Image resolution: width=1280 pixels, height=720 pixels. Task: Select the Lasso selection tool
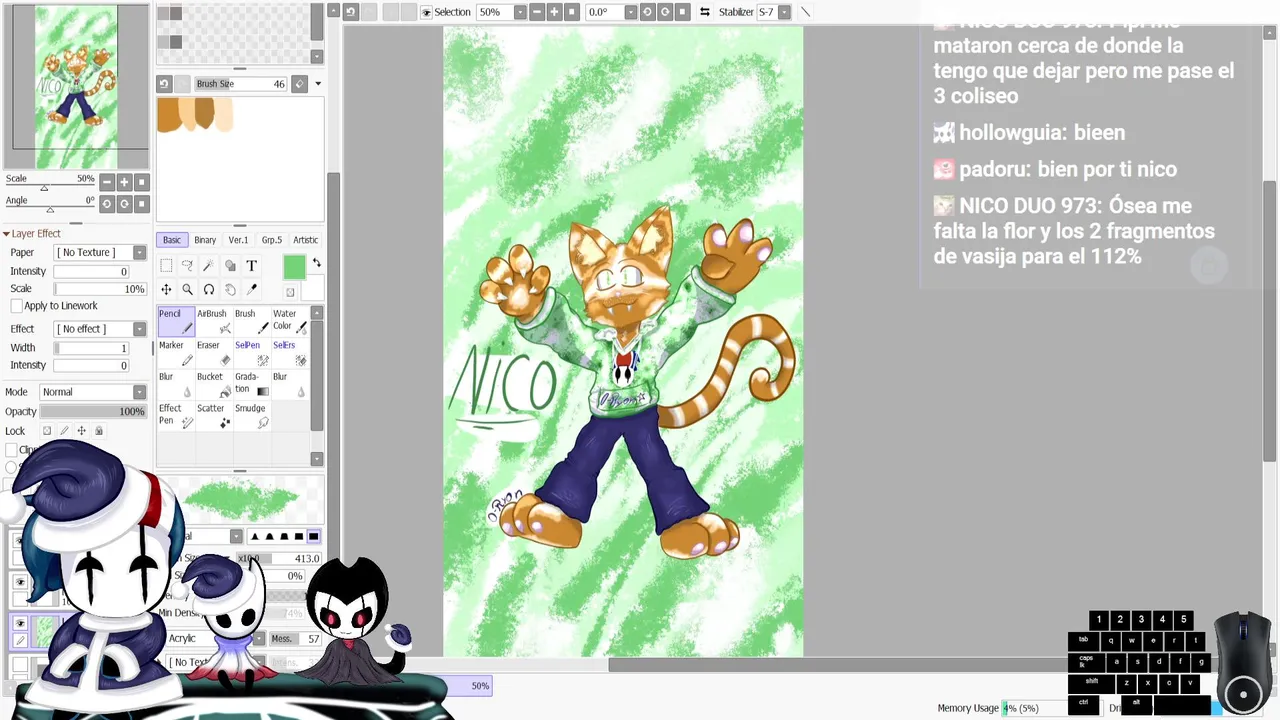(187, 265)
